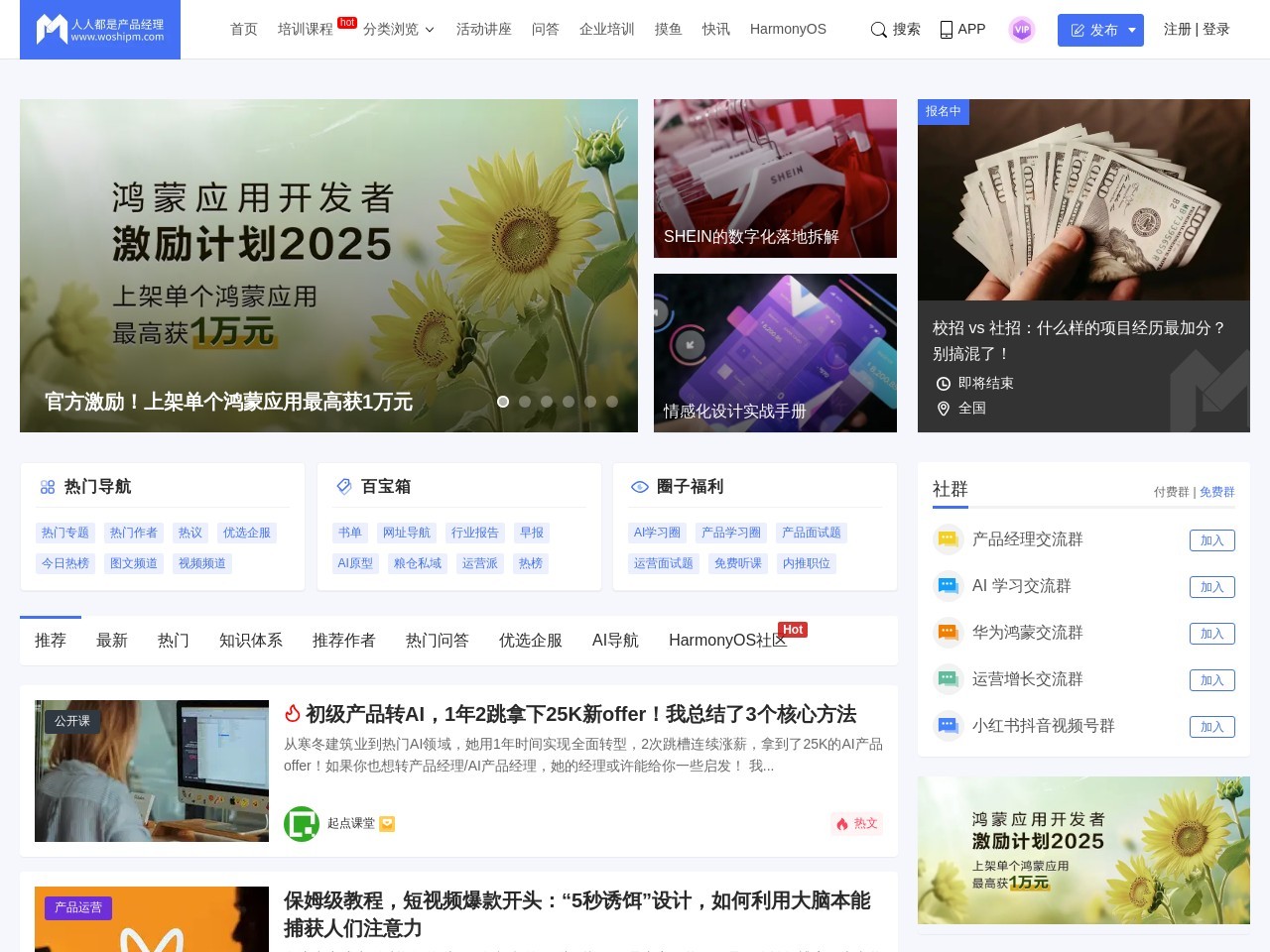Open the SHEIN的数字化落地拆解 thumbnail

tap(775, 178)
